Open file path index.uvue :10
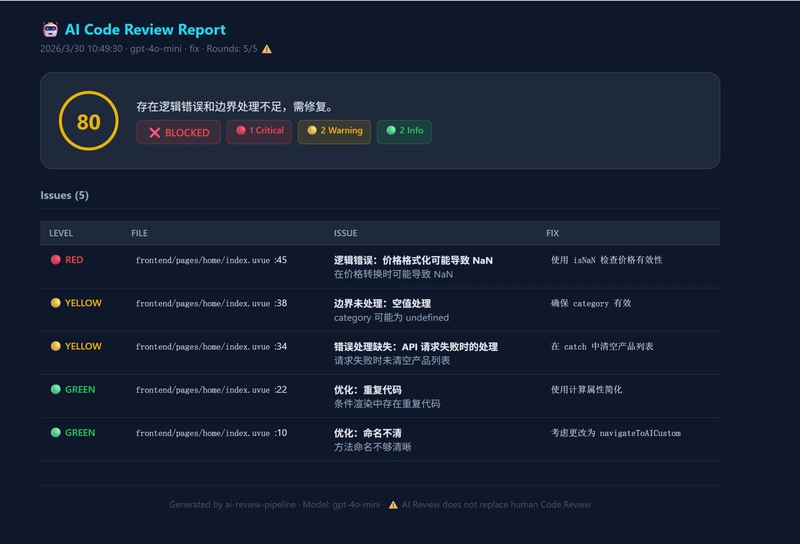The height and width of the screenshot is (544, 800). (x=211, y=433)
